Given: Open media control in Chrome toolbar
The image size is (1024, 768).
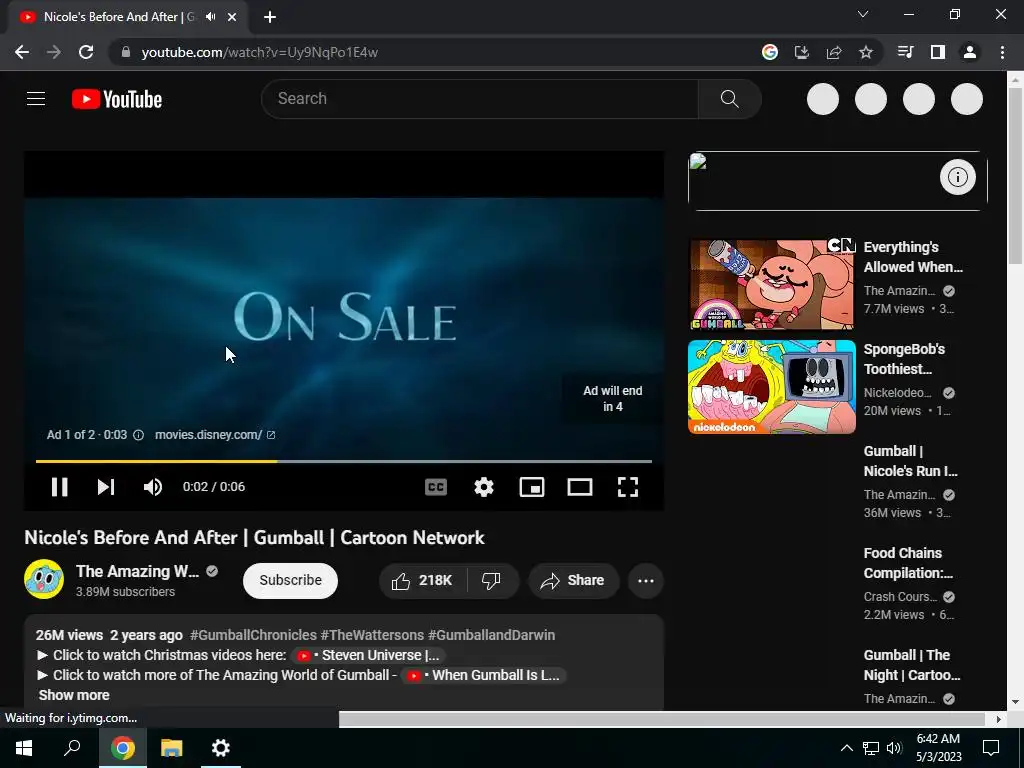Looking at the screenshot, I should tap(905, 52).
